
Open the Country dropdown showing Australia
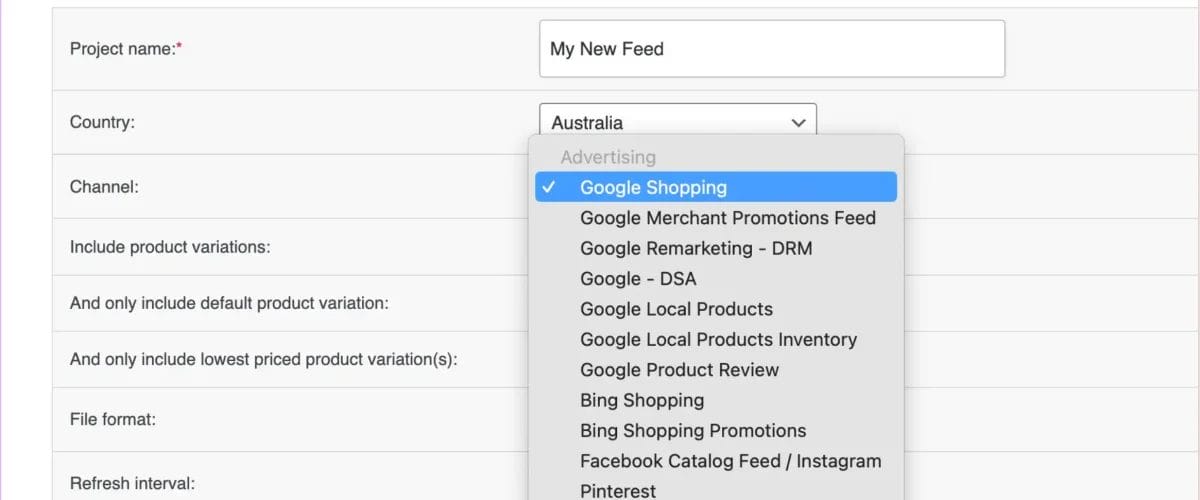click(x=677, y=122)
